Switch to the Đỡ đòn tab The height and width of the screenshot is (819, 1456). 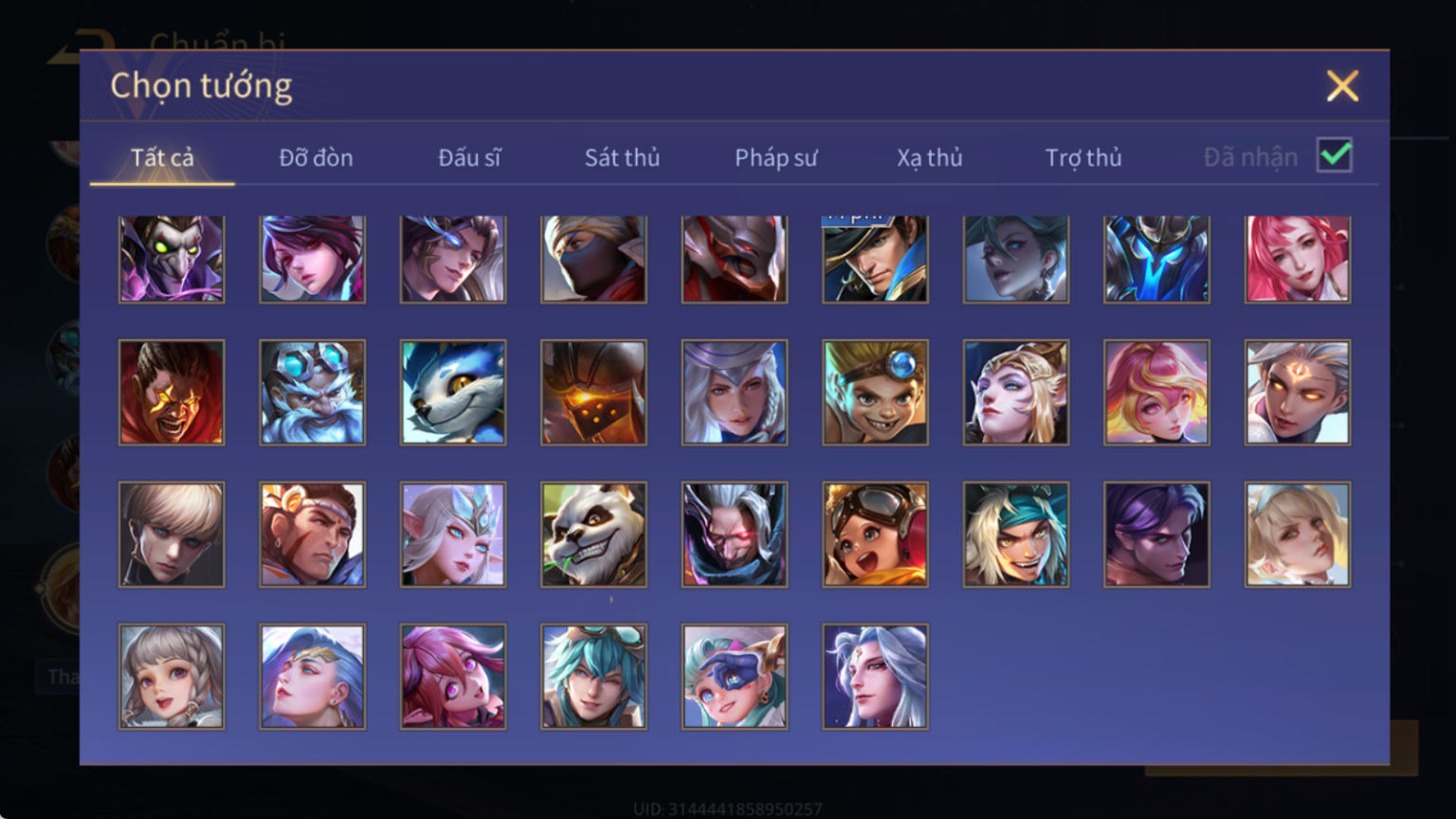pyautogui.click(x=316, y=157)
